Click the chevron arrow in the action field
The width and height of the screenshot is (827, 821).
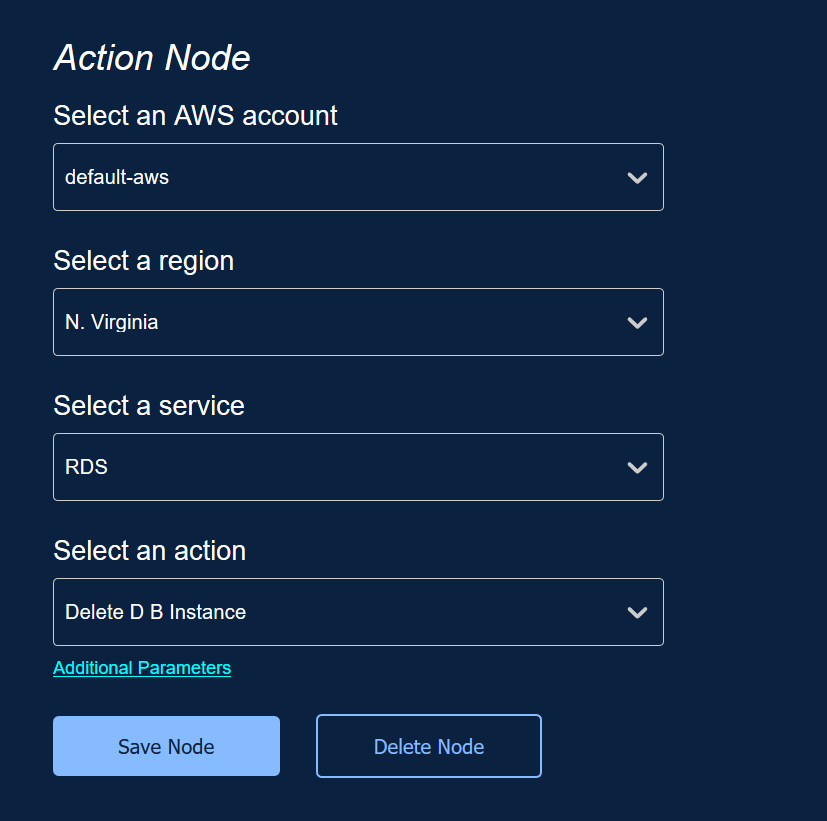tap(637, 613)
